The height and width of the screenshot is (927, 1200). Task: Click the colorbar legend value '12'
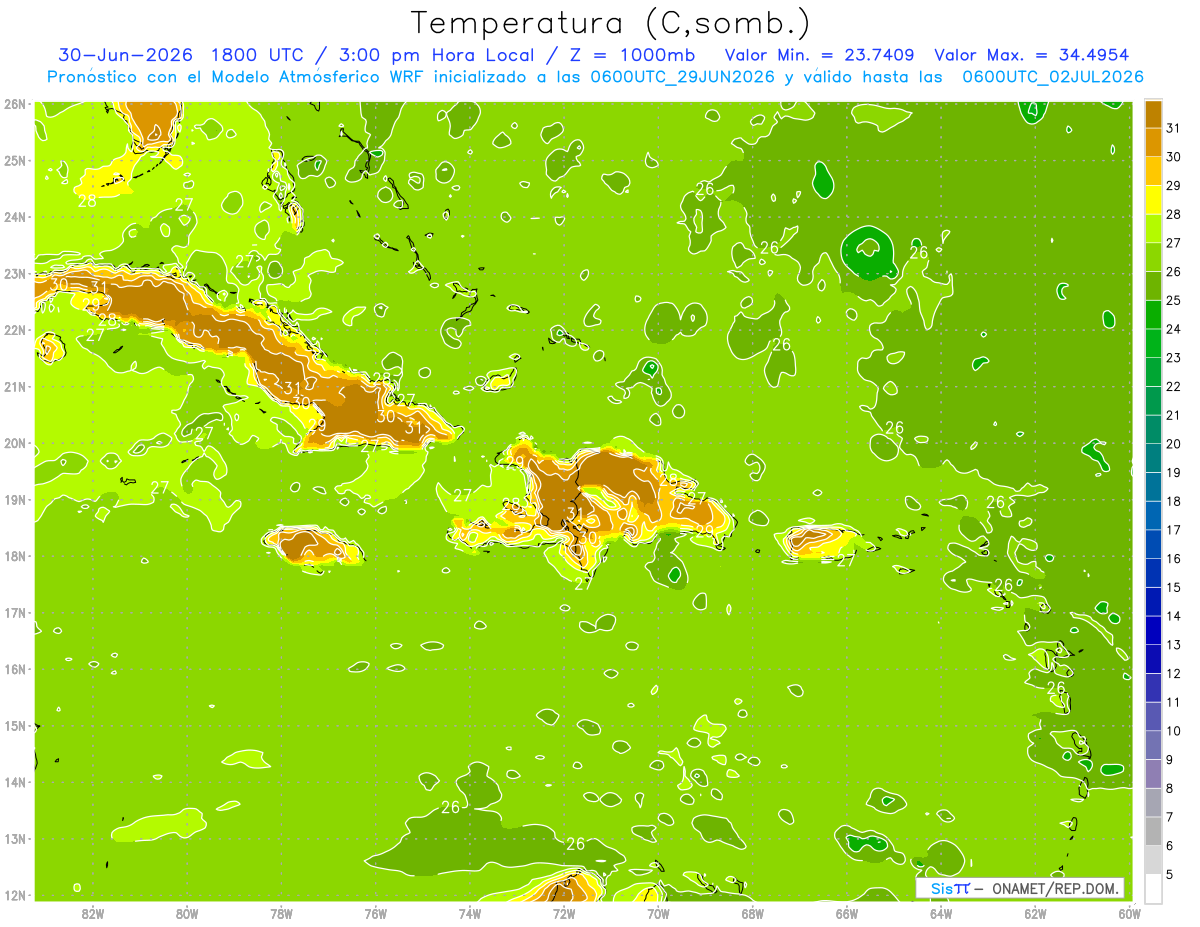click(1174, 674)
